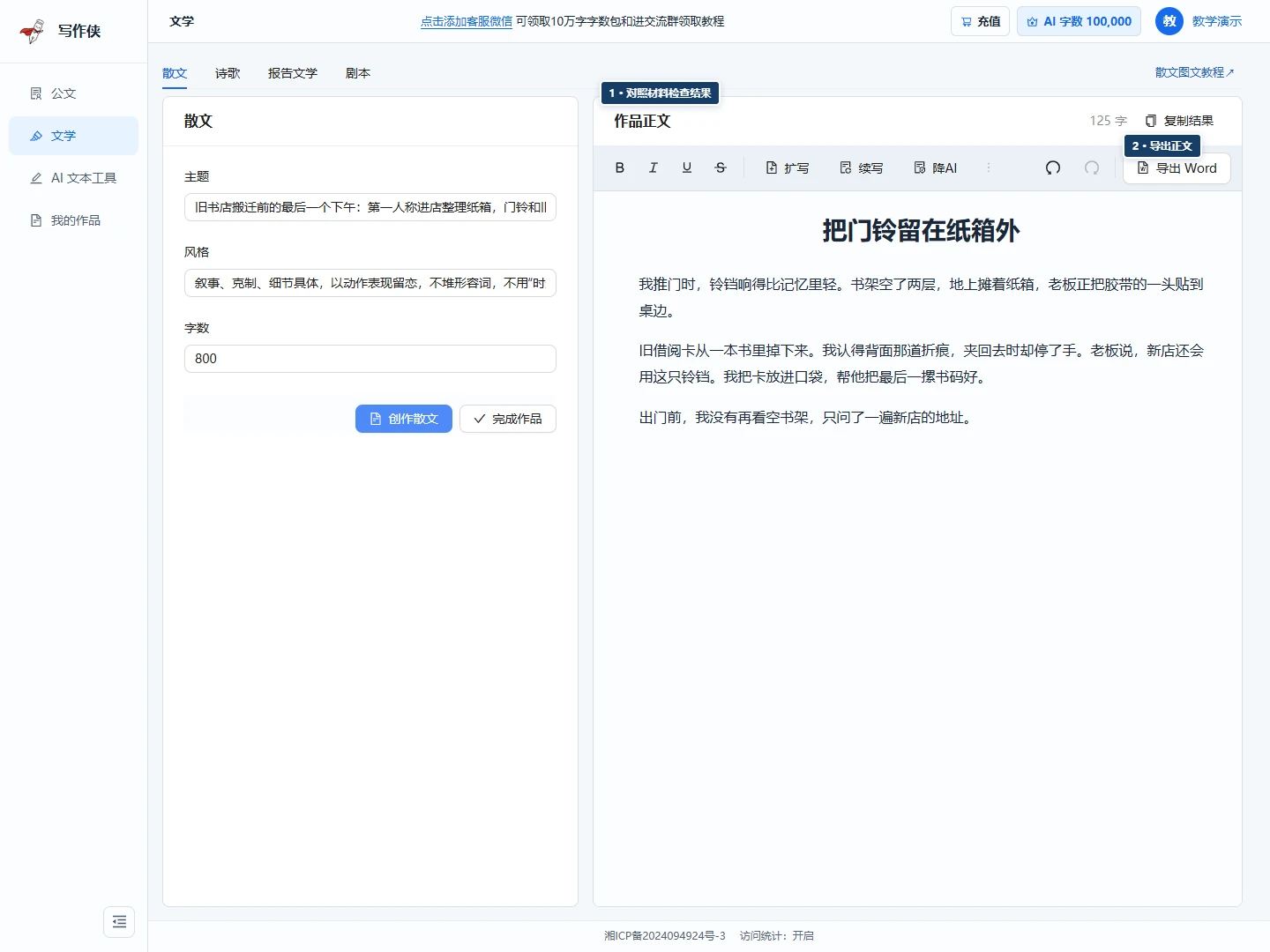Click the redo arrow icon

1092,167
